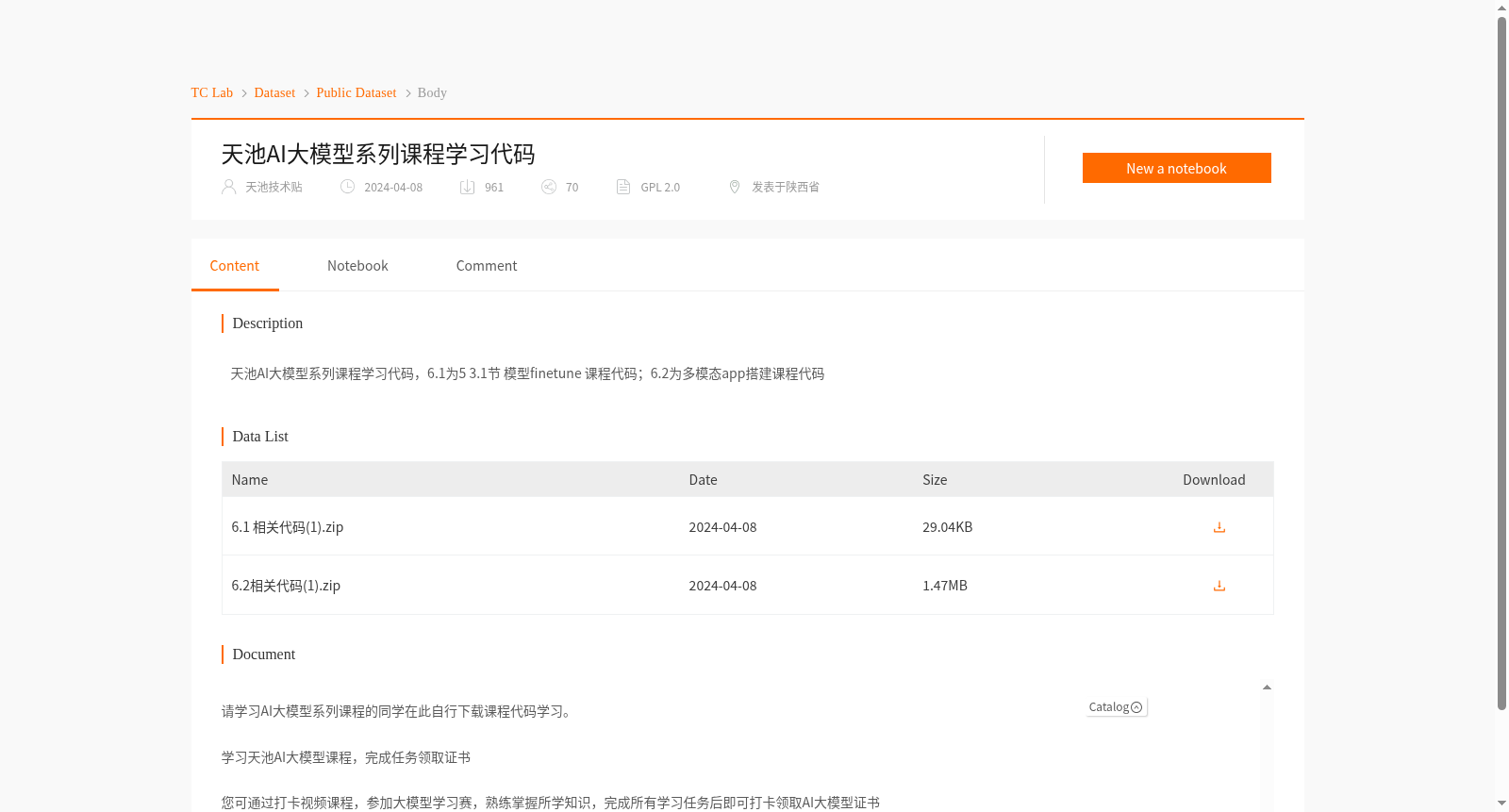Viewport: 1509px width, 812px height.
Task: Select the Content tab
Action: tap(235, 266)
